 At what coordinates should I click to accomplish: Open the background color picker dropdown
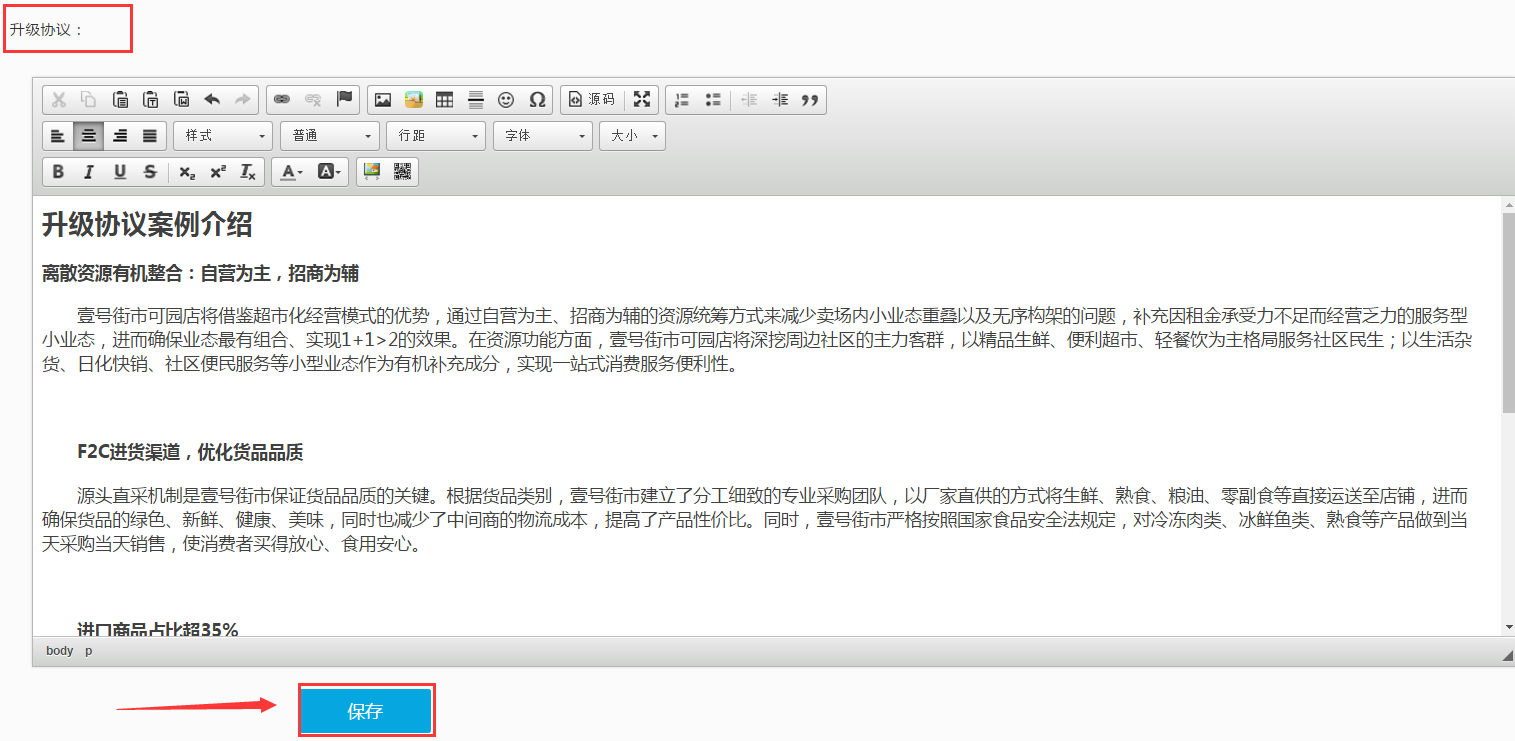tap(330, 172)
